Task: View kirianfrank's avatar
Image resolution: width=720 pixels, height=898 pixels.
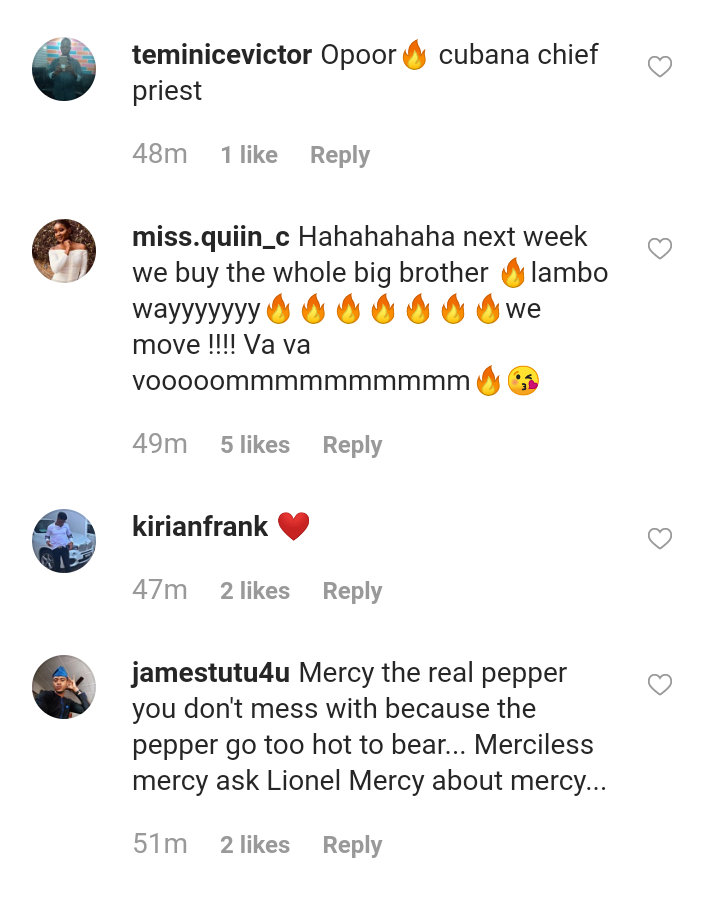Action: [x=64, y=541]
